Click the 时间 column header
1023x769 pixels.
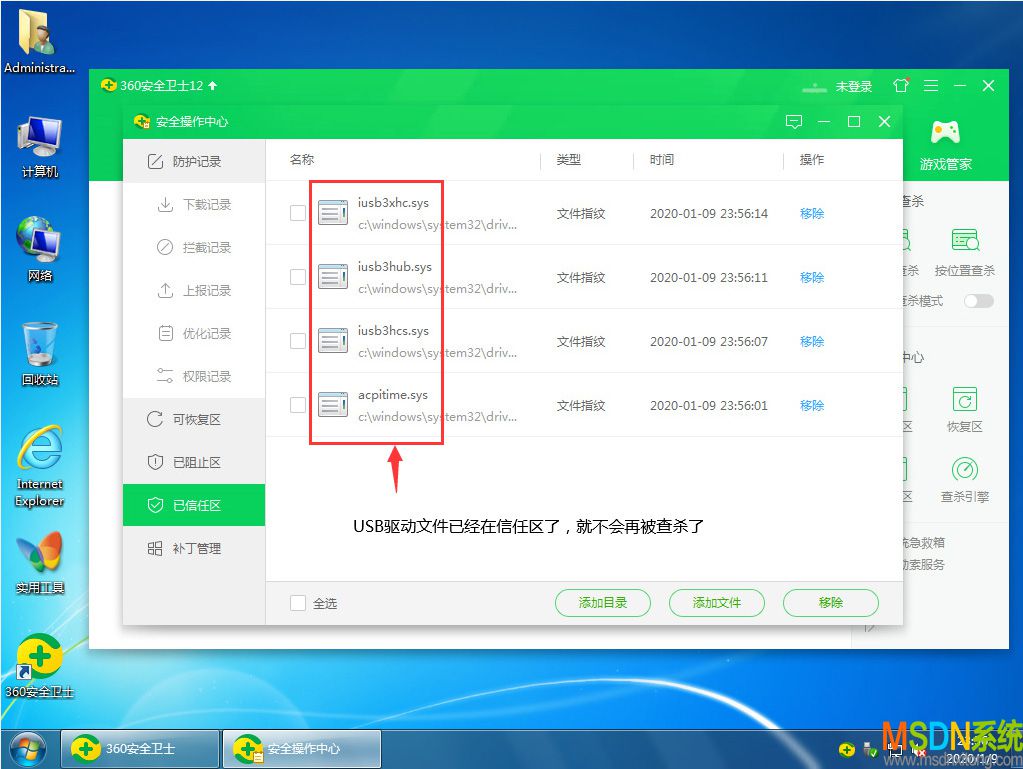[x=662, y=159]
